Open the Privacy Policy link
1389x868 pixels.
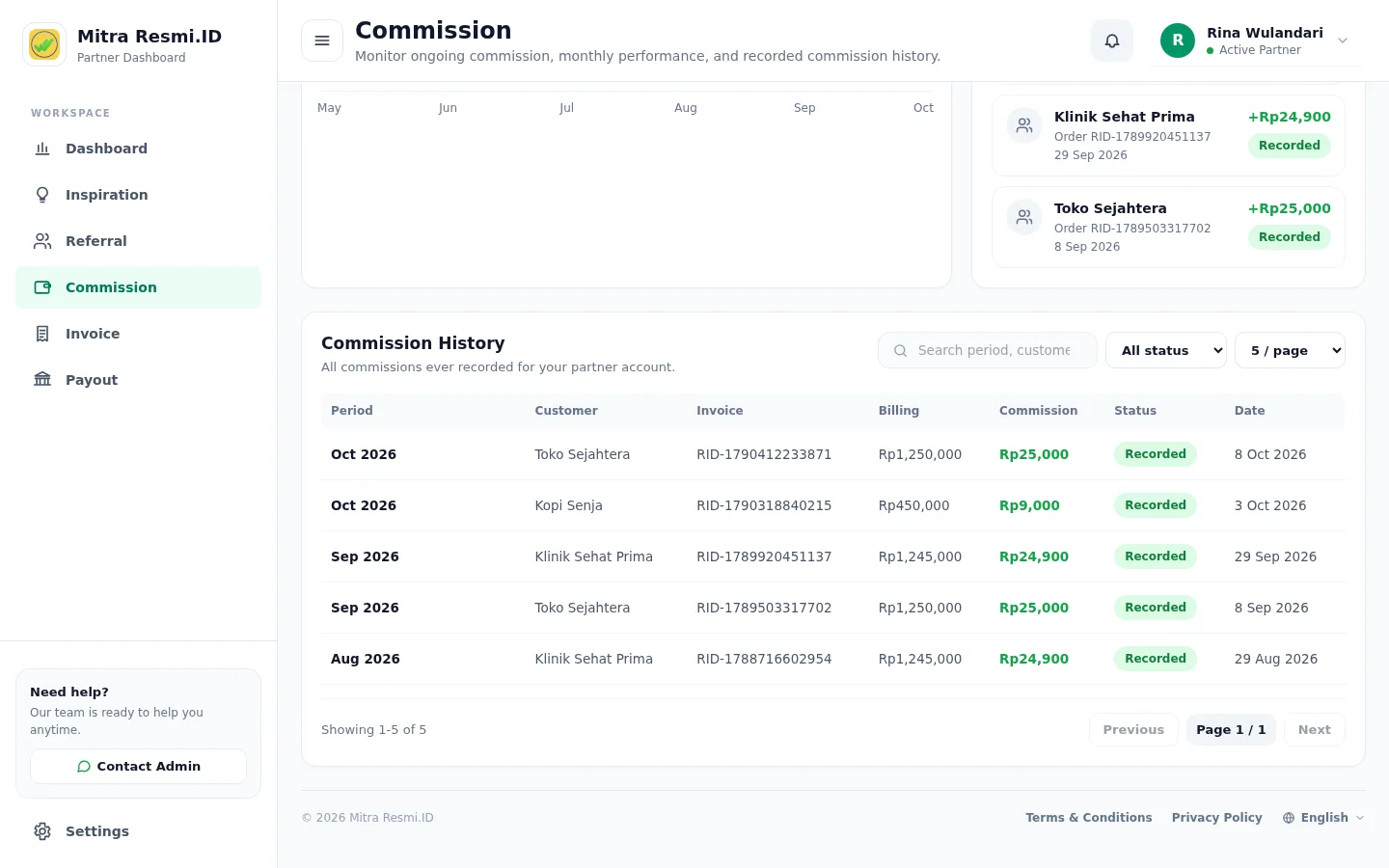point(1216,818)
